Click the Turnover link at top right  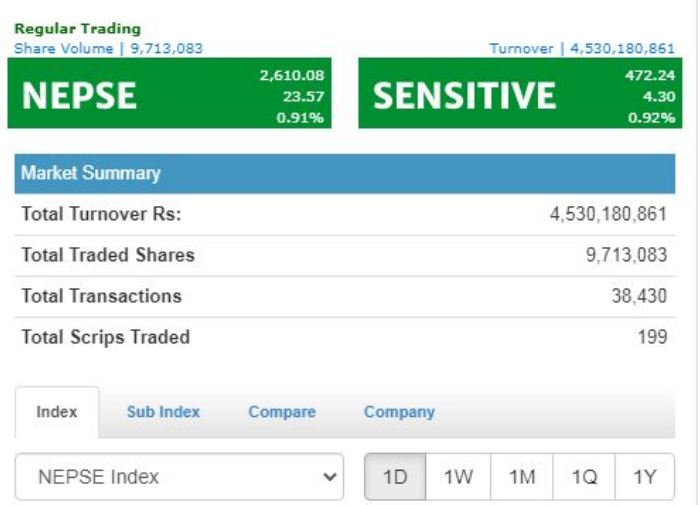582,48
